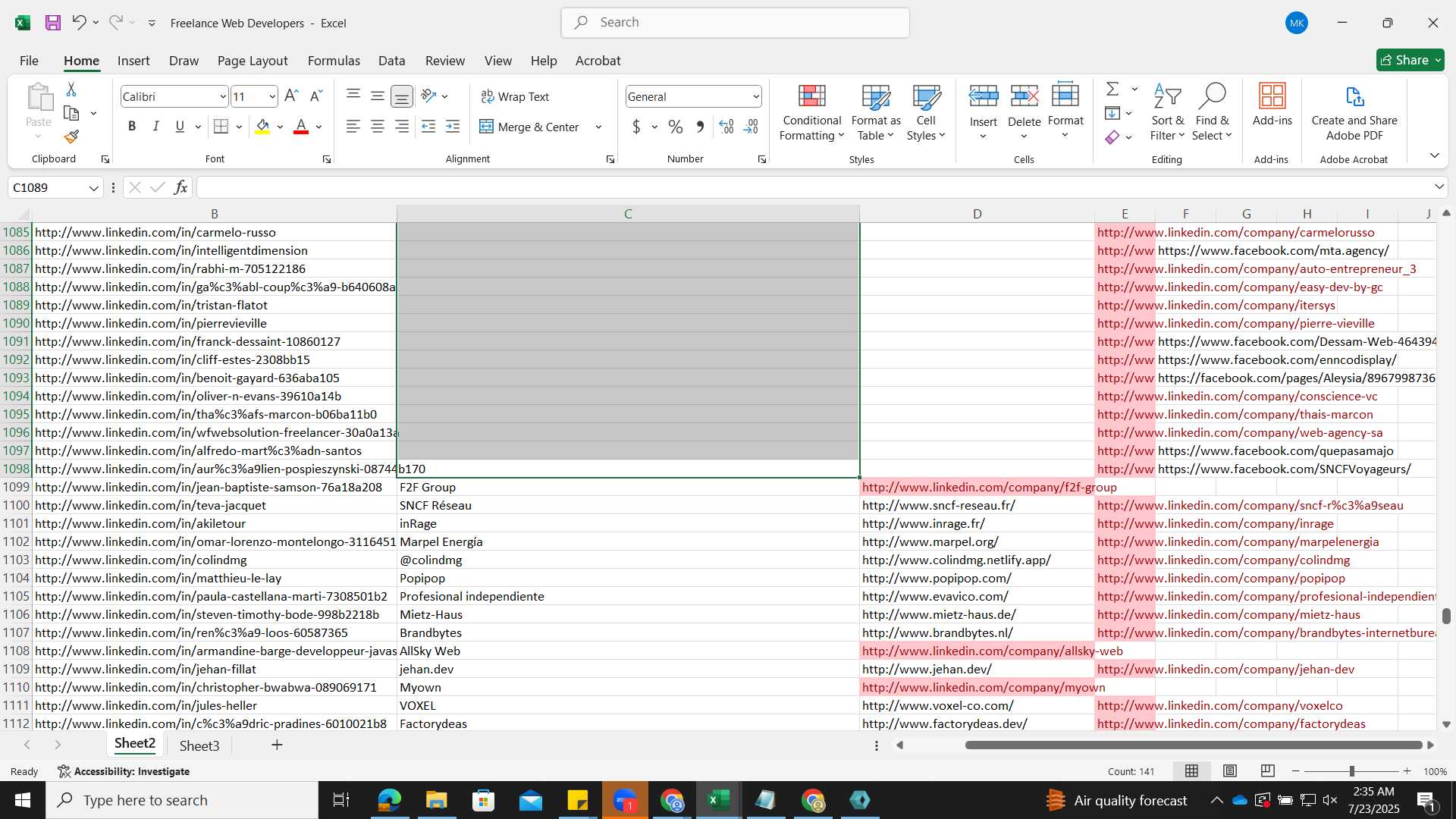
Task: Expand the Merge & Center options arrow
Action: pos(598,127)
